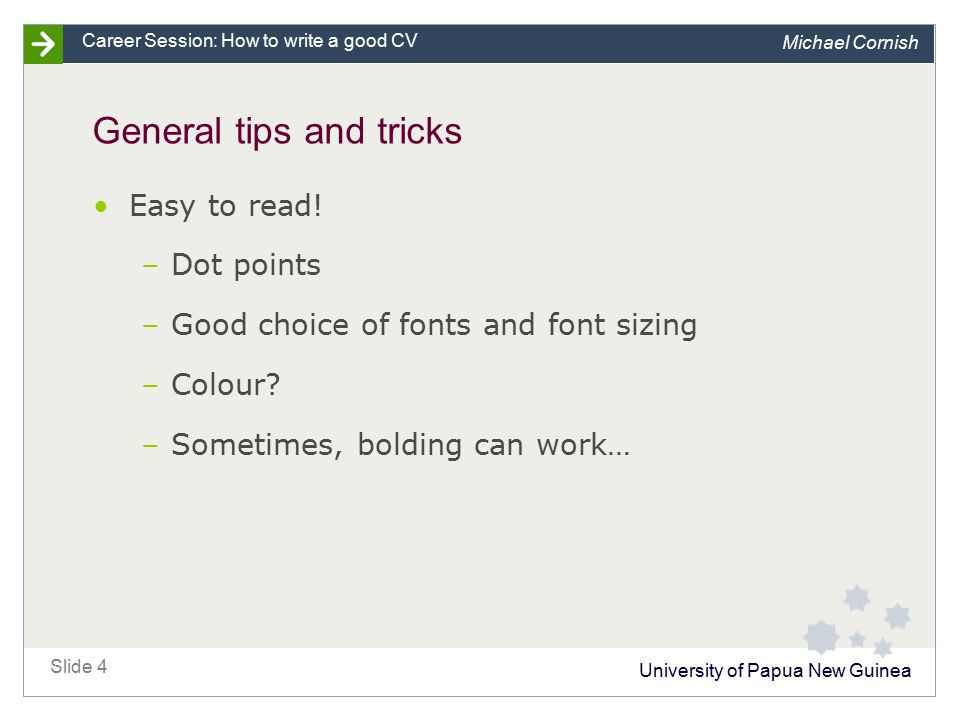Click the green arrow icon in header
The image size is (960, 720).
[x=43, y=44]
